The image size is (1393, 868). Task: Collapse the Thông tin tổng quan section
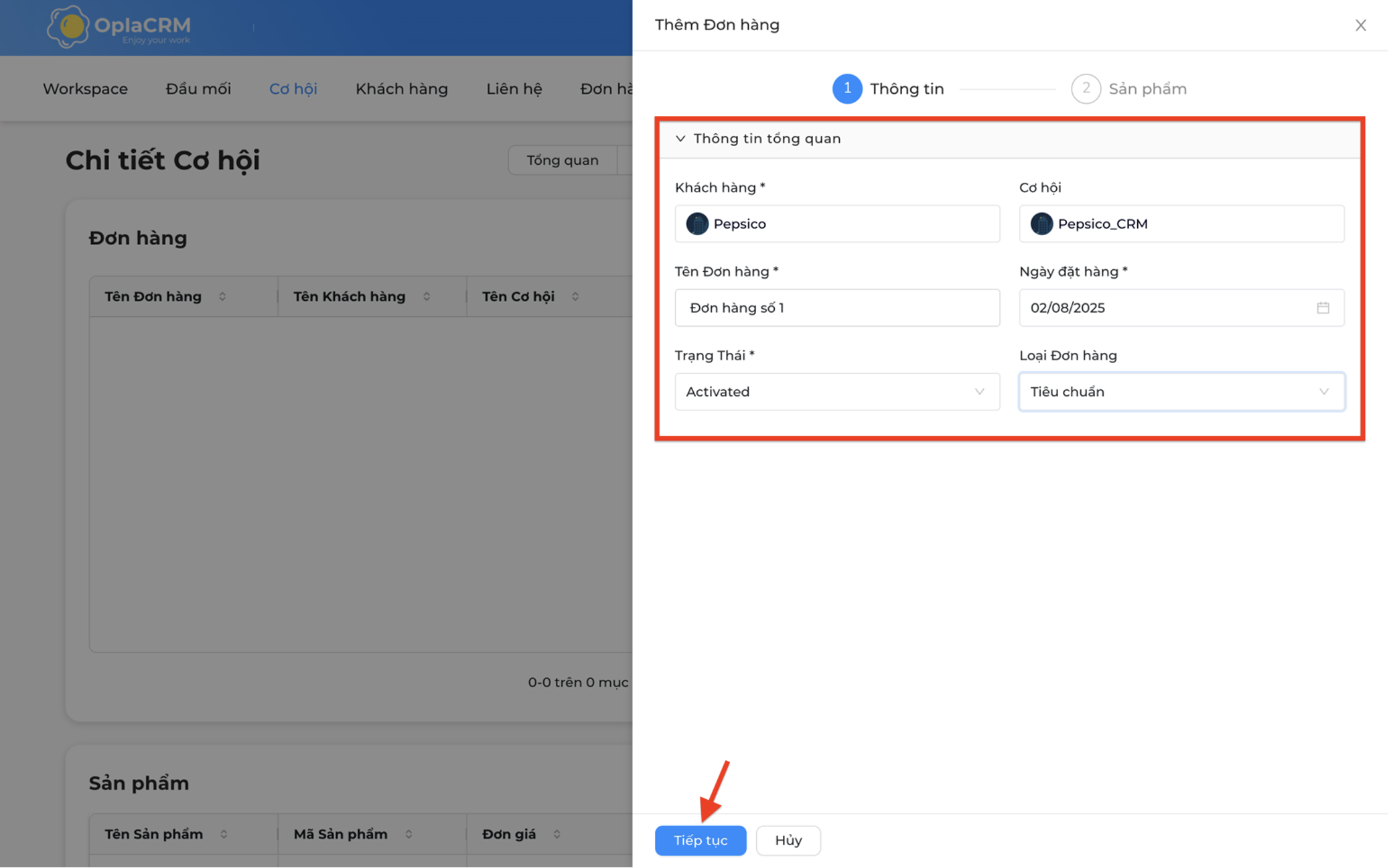tap(680, 139)
